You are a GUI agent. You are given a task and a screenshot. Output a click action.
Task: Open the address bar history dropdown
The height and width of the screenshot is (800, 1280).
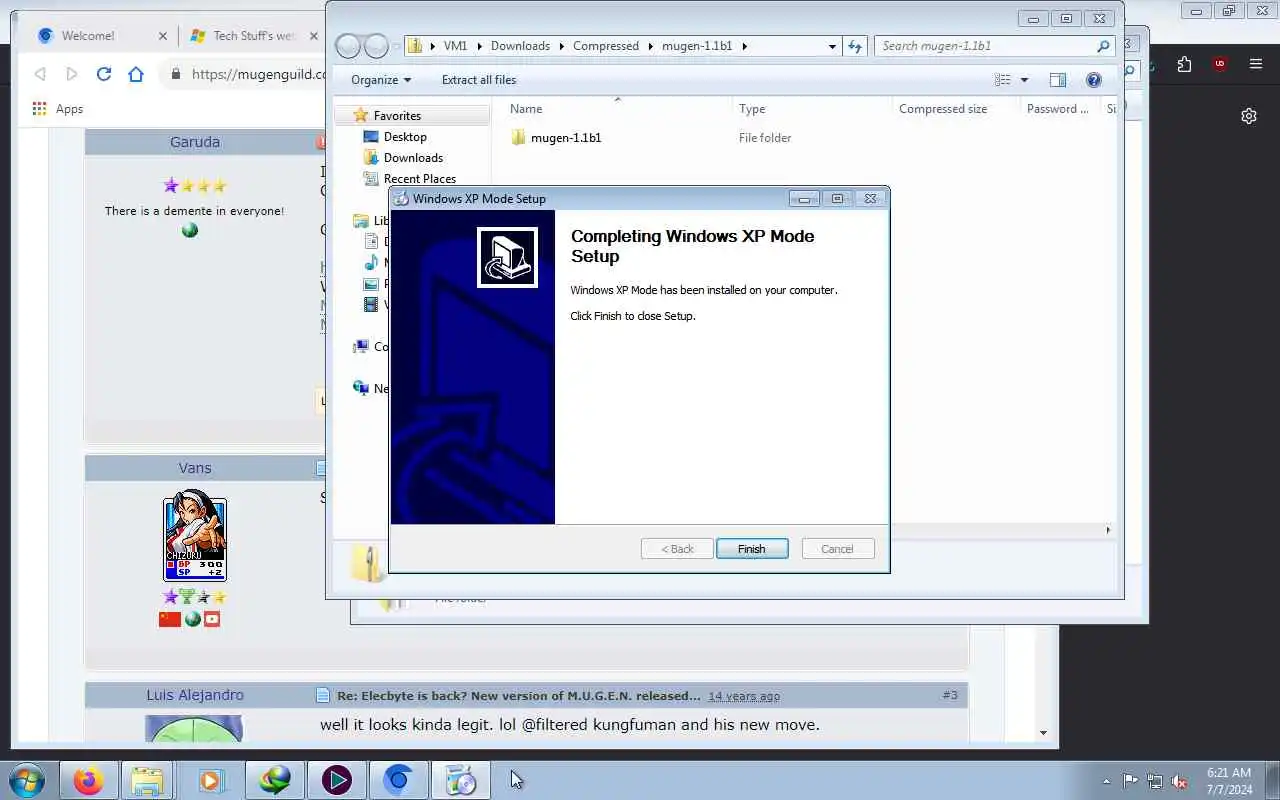click(832, 46)
